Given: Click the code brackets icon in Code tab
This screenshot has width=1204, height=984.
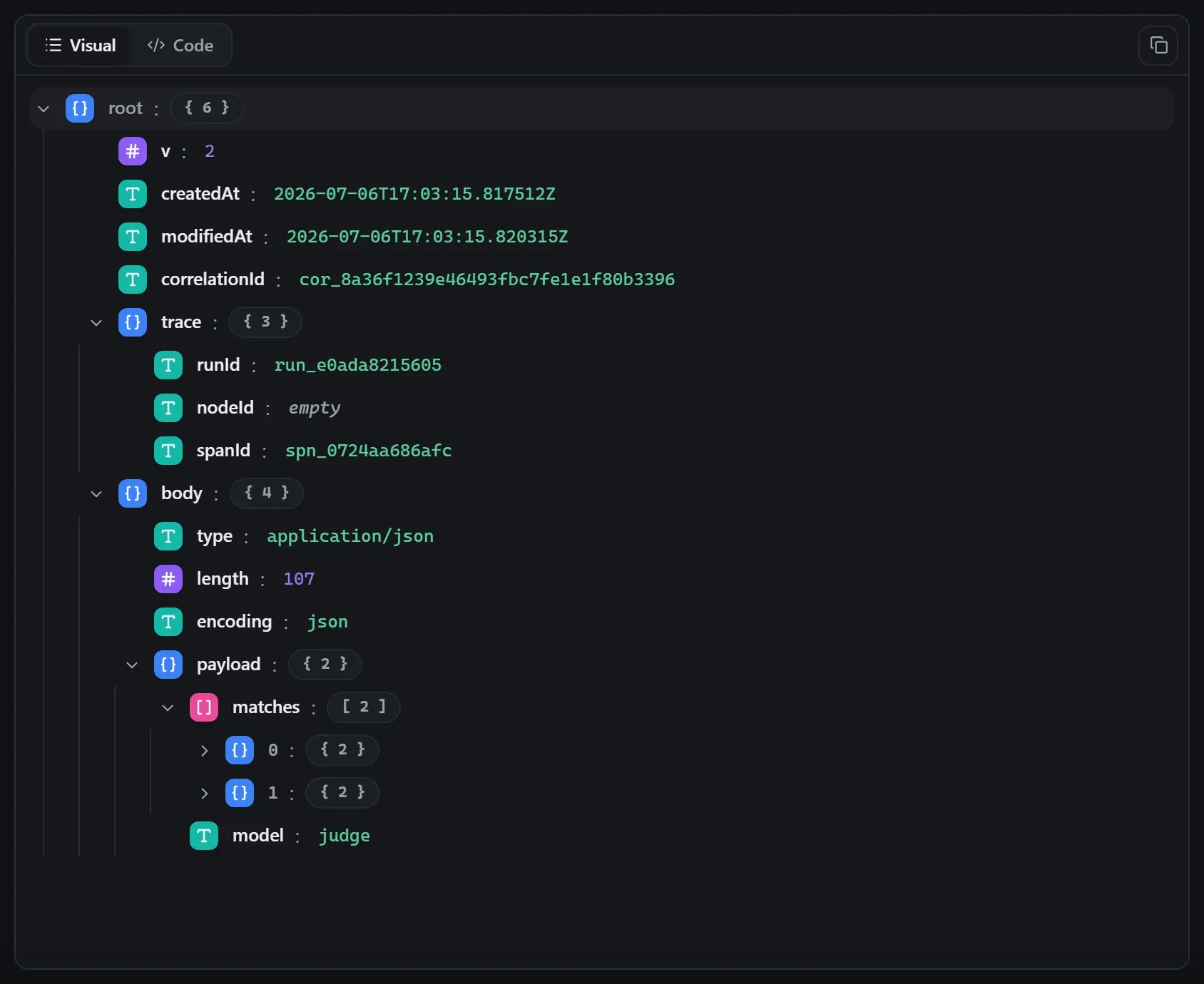Looking at the screenshot, I should point(156,46).
